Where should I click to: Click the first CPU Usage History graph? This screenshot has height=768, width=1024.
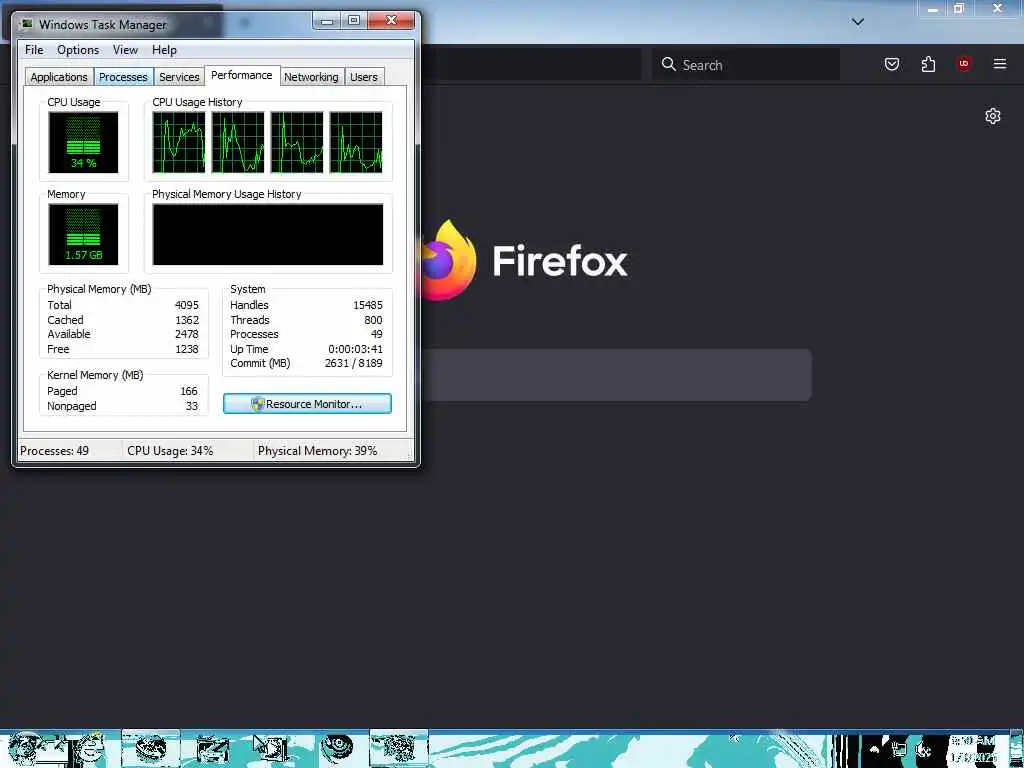point(179,142)
